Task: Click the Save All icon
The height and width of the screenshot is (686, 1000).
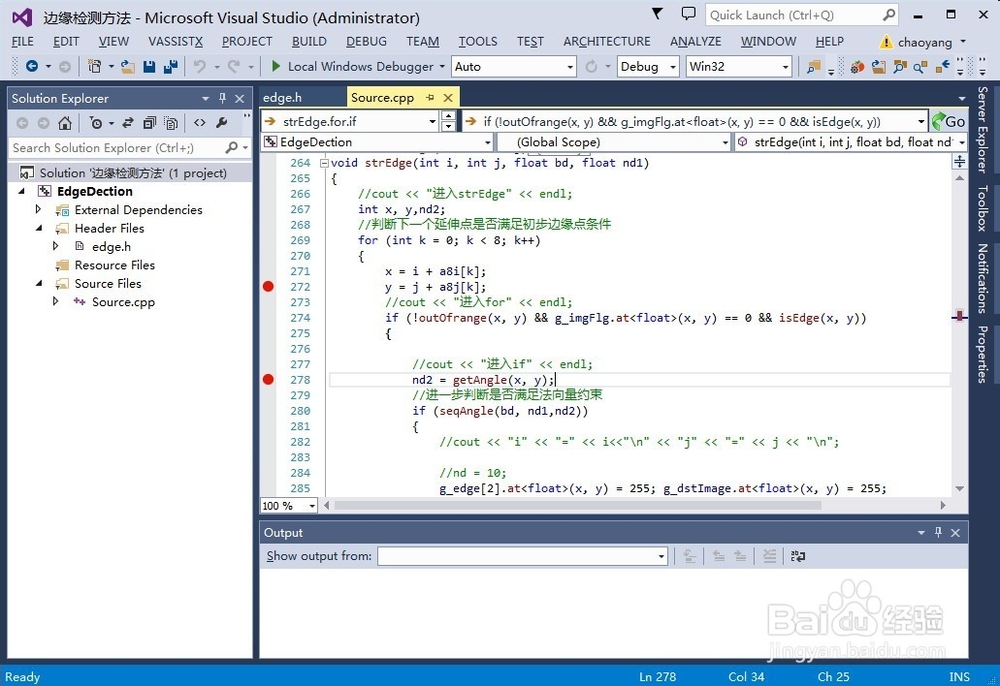Action: pos(170,66)
